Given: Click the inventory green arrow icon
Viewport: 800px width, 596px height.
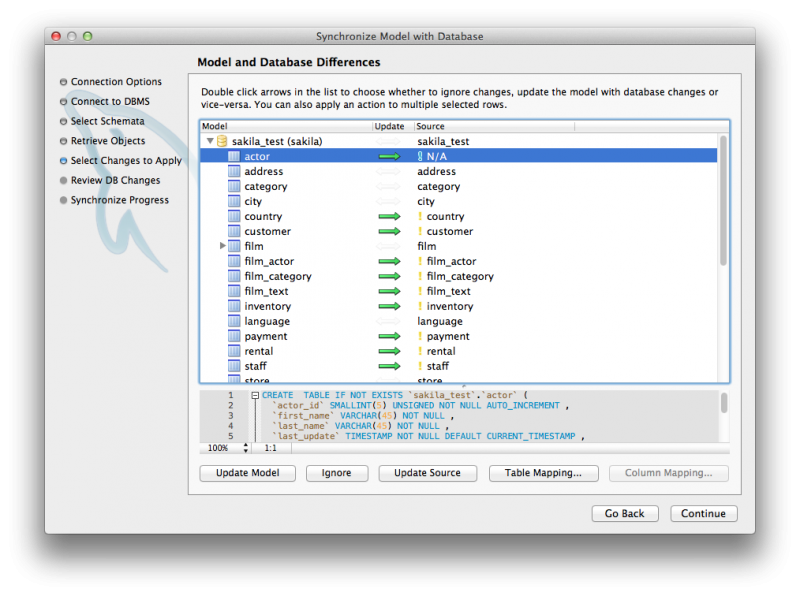Looking at the screenshot, I should [391, 306].
